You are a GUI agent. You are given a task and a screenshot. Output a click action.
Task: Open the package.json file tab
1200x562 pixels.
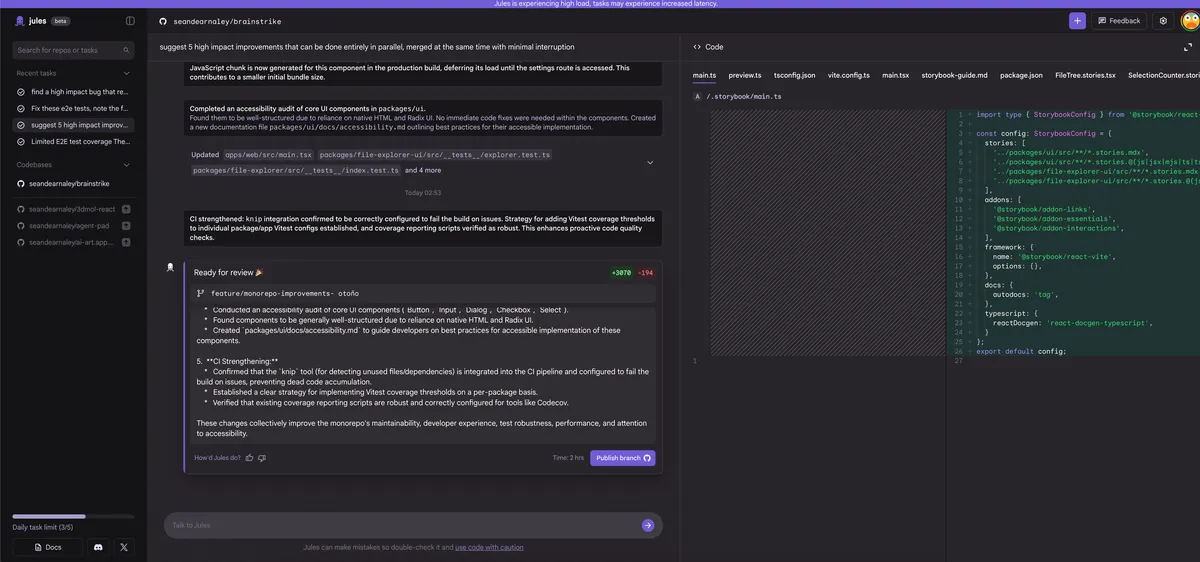(x=1021, y=75)
